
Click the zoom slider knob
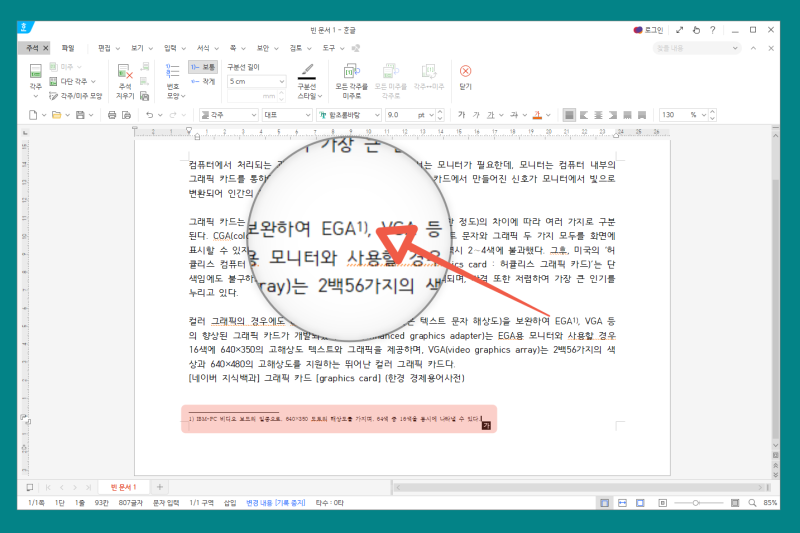(x=695, y=503)
